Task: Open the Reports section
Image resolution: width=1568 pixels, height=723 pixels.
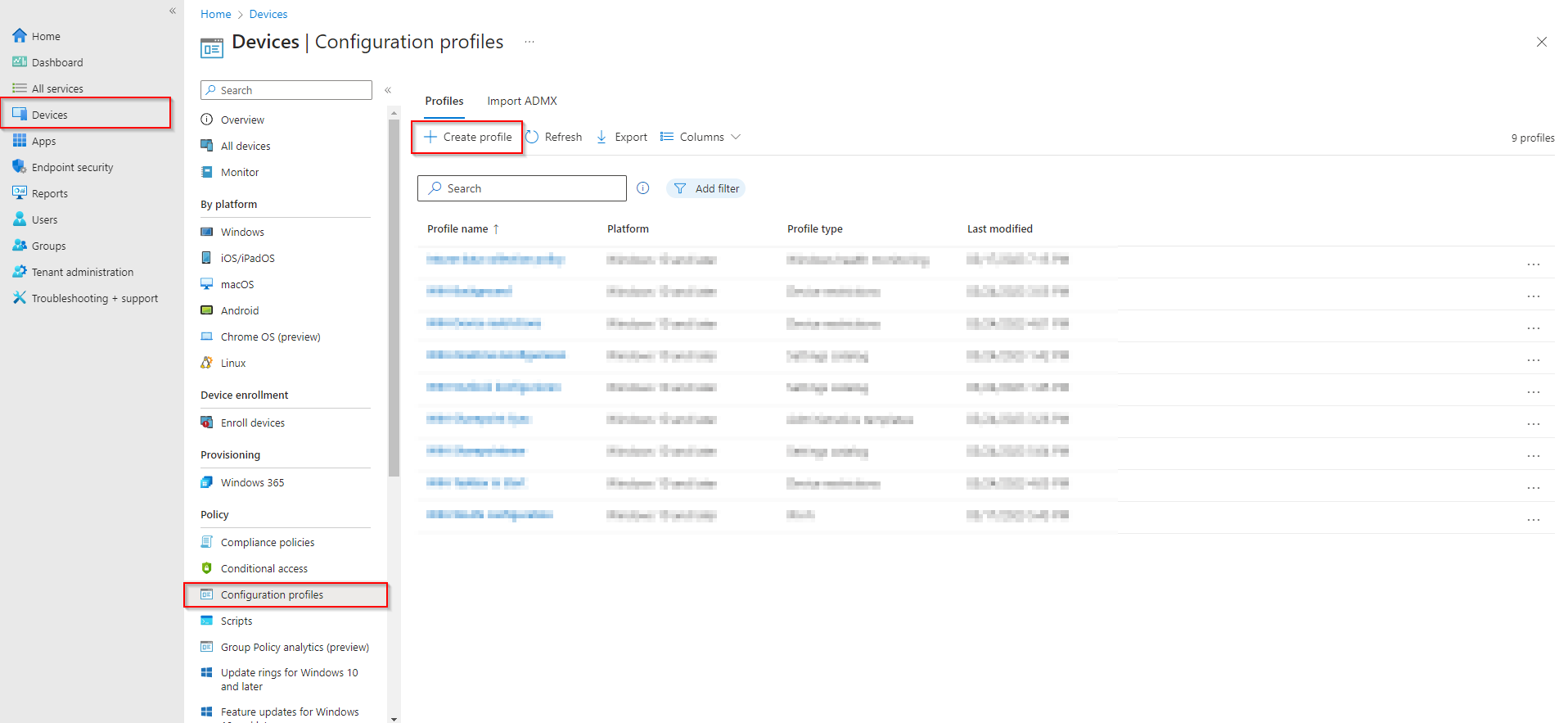Action: [40, 193]
